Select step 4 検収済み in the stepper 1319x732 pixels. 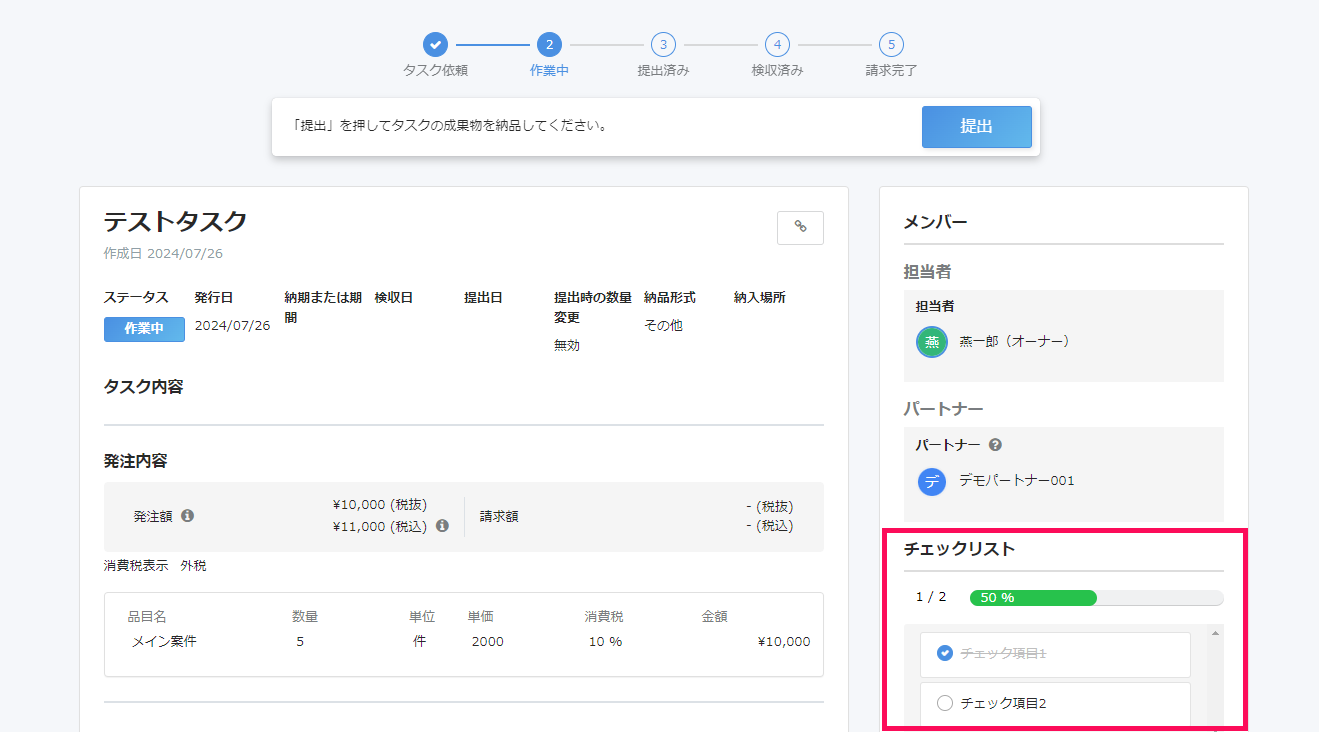click(x=777, y=44)
